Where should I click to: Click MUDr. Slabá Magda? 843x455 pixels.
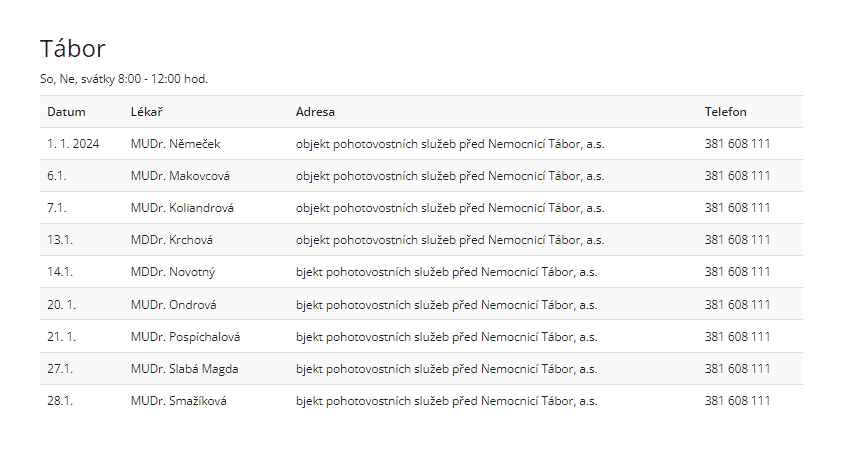pyautogui.click(x=184, y=369)
